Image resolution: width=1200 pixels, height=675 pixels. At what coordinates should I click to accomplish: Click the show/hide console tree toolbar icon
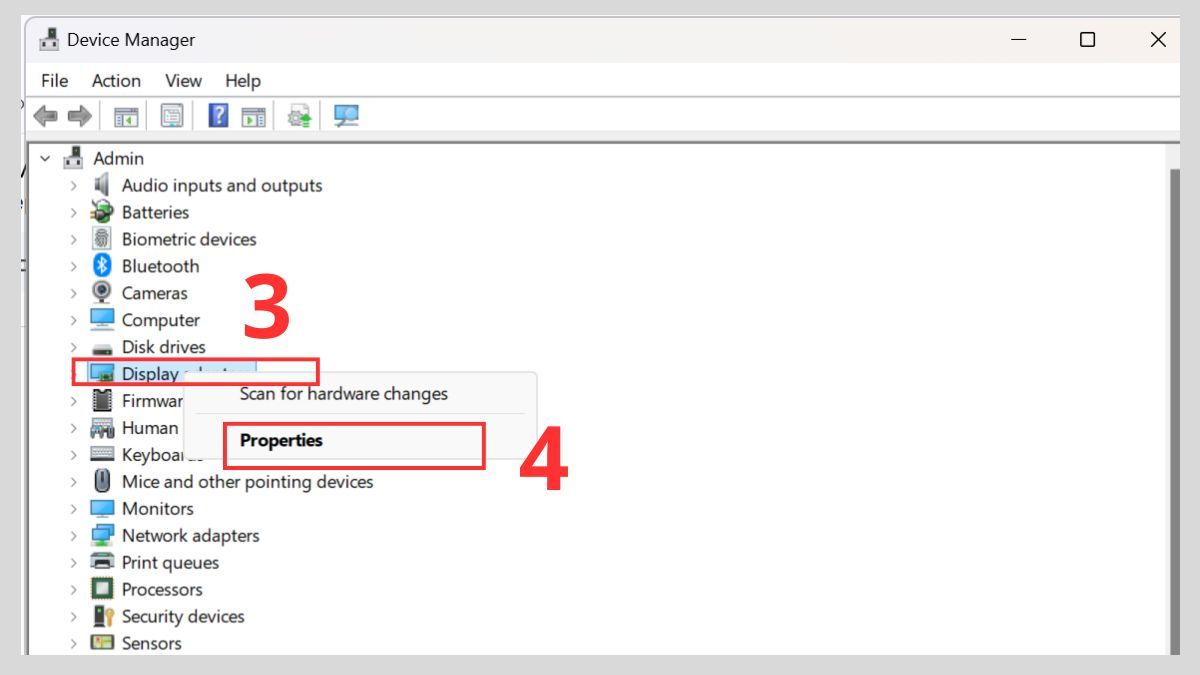(x=126, y=116)
